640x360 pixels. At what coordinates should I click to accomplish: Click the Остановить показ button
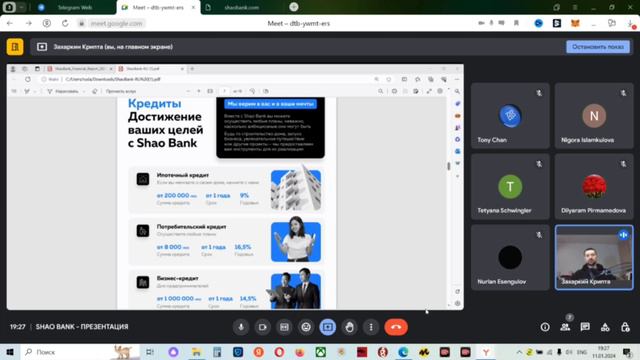pyautogui.click(x=598, y=47)
